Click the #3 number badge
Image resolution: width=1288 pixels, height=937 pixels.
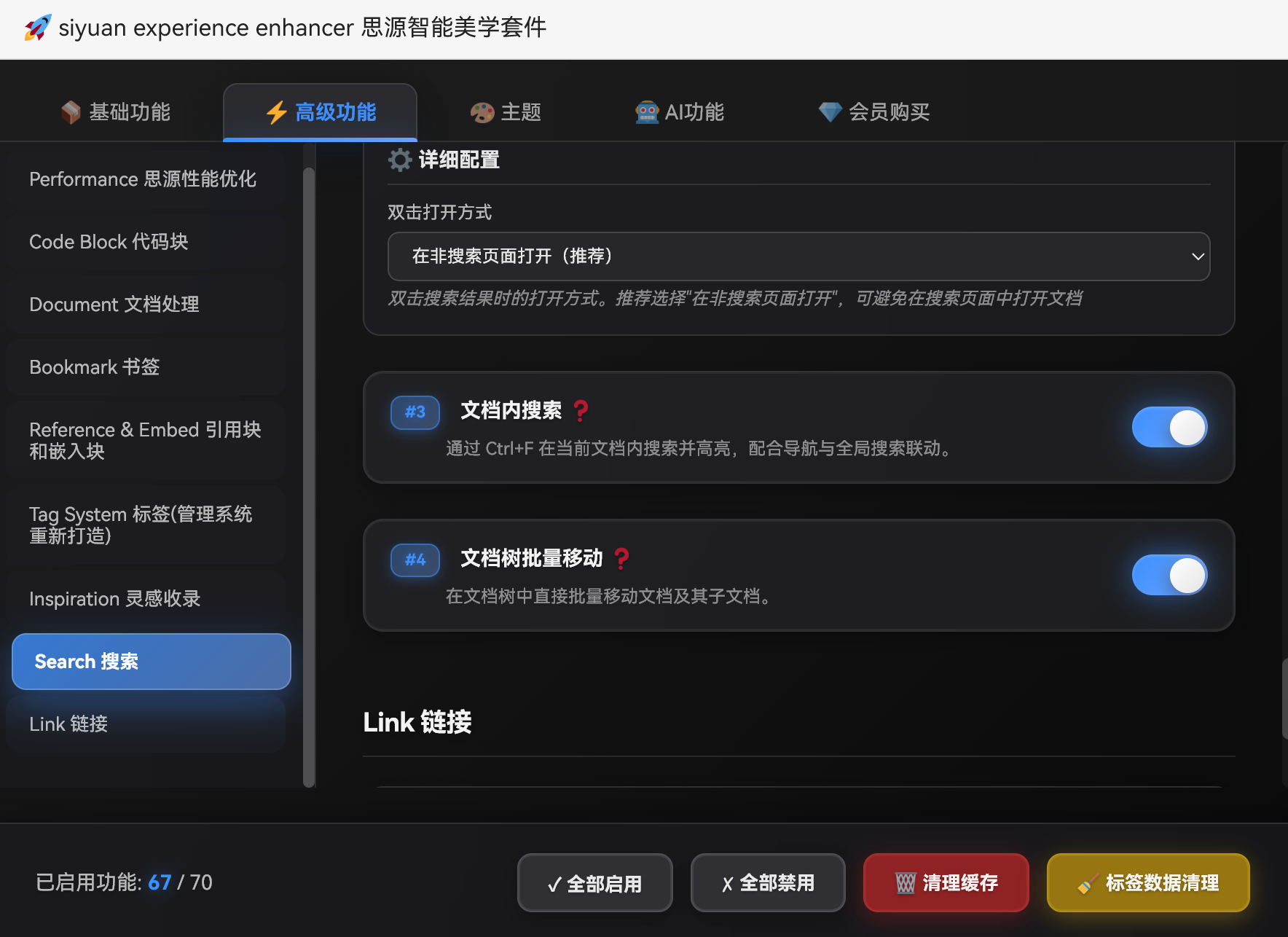(x=415, y=412)
